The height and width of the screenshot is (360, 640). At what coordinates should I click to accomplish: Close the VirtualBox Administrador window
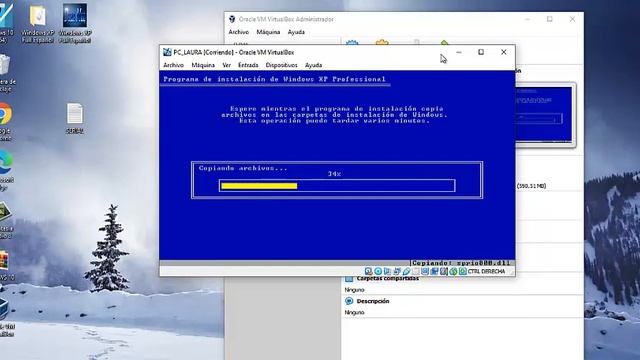572,19
